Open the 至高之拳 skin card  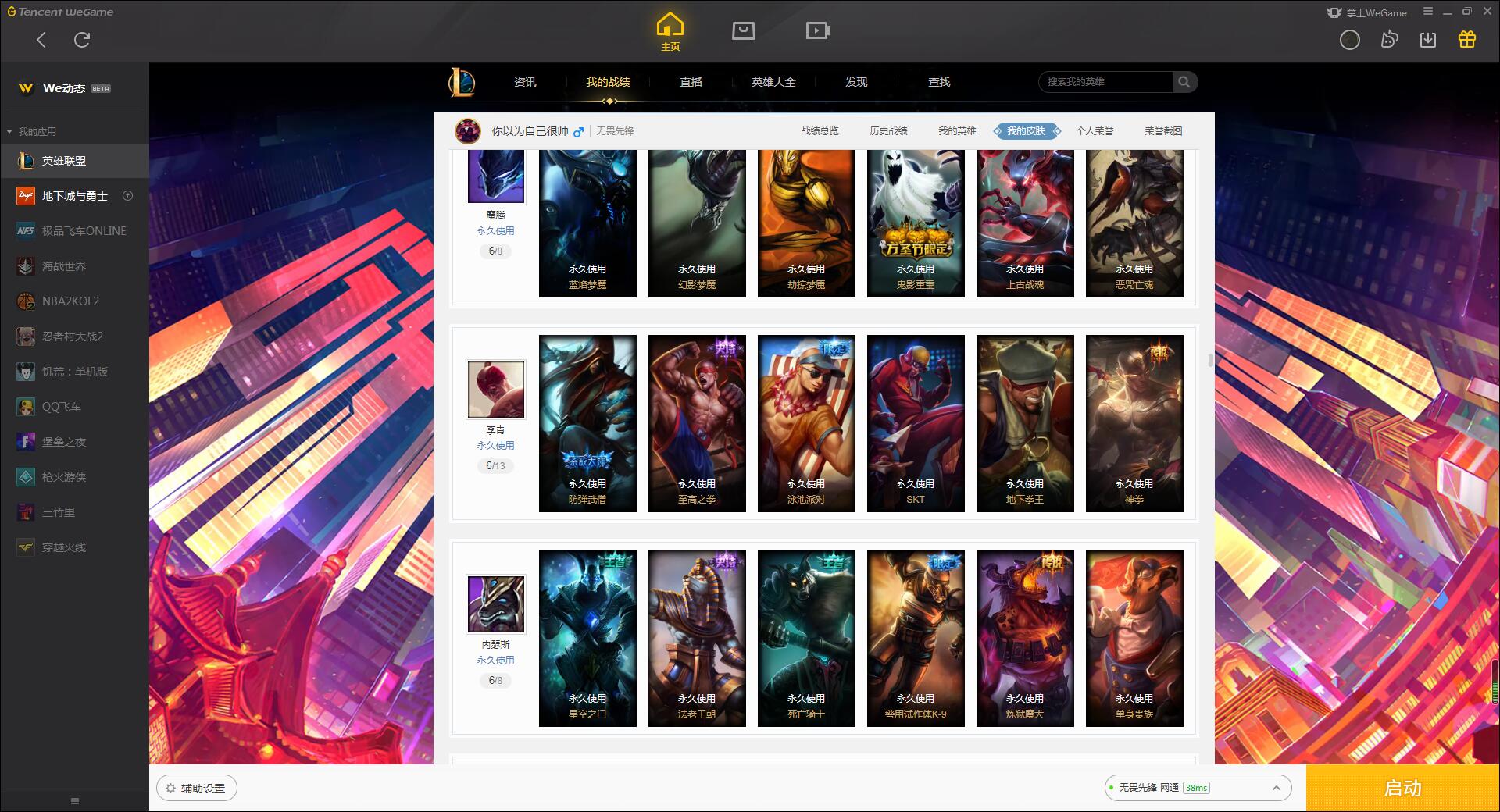[697, 423]
